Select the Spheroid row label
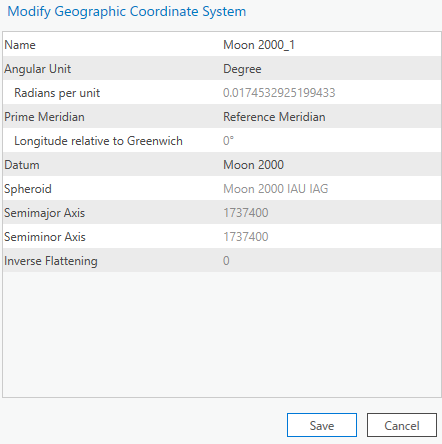 tap(28, 189)
